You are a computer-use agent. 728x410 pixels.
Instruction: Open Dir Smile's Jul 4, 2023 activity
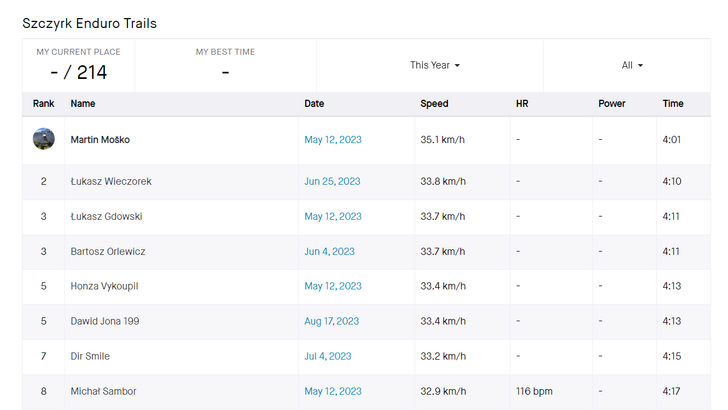tap(328, 356)
